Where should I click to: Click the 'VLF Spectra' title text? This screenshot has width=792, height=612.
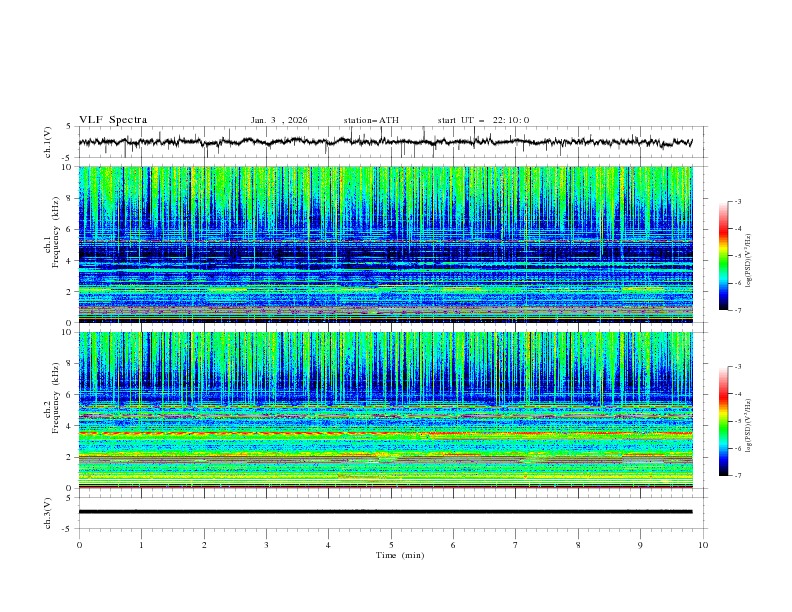[x=113, y=120]
